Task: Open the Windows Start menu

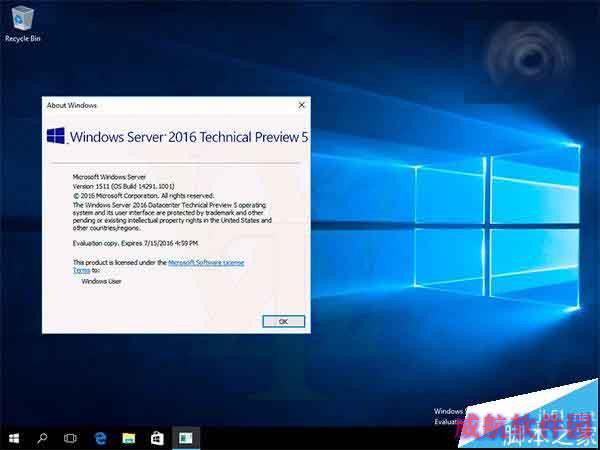Action: point(14,438)
